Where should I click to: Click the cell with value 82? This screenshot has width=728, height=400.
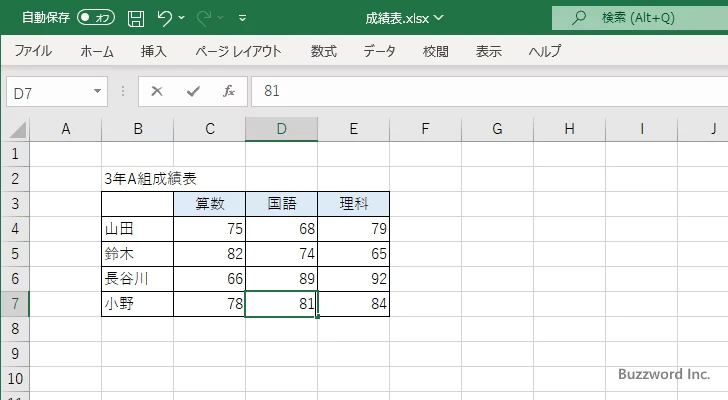[x=209, y=254]
